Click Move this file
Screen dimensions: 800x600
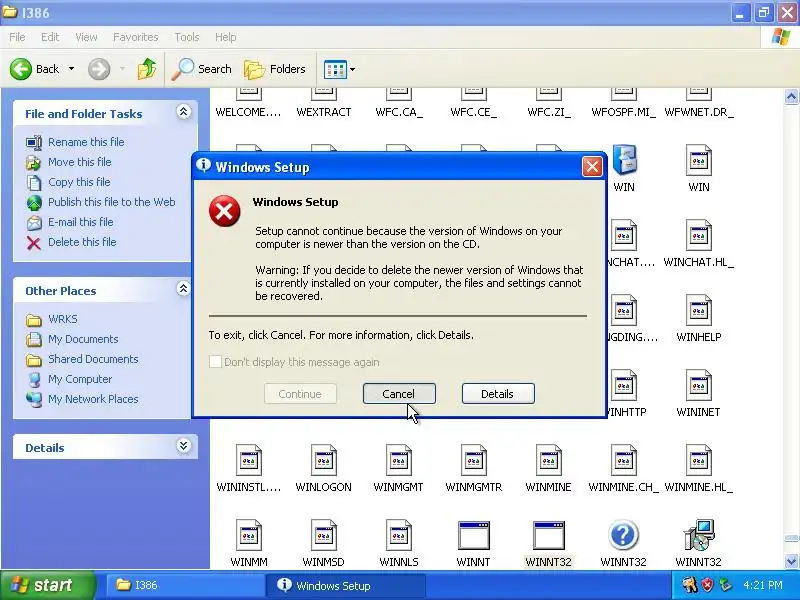[68, 162]
